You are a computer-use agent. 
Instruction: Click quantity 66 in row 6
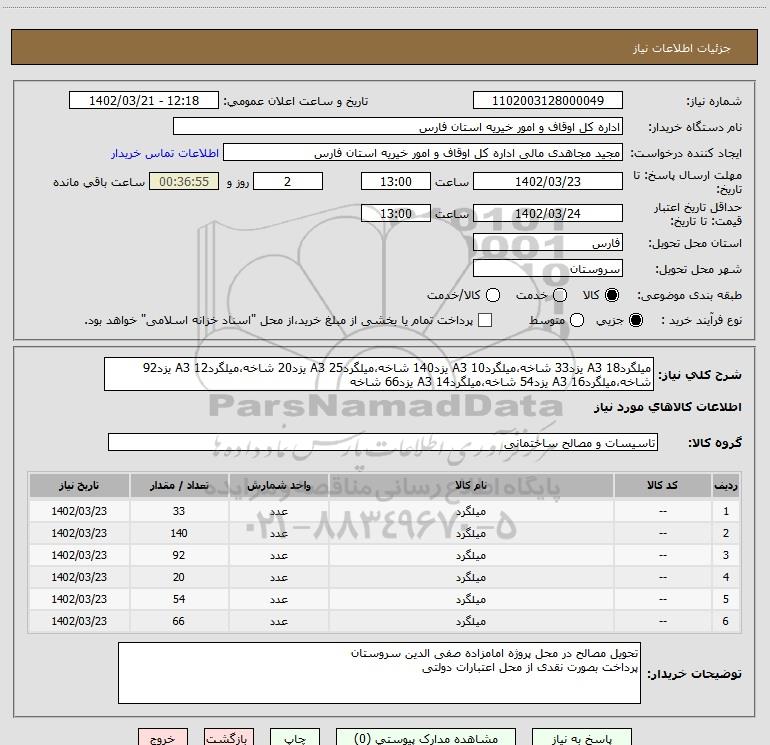179,621
